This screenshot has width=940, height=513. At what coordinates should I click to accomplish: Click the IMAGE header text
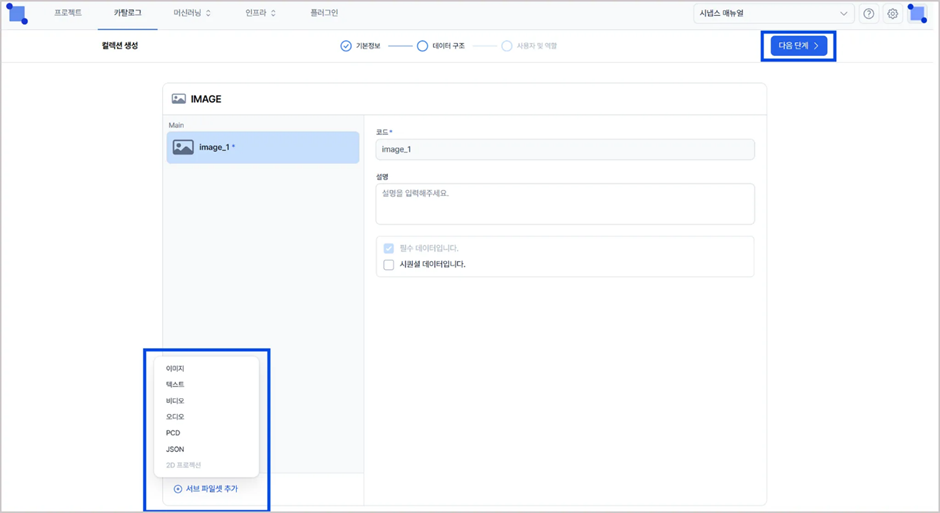tap(206, 99)
